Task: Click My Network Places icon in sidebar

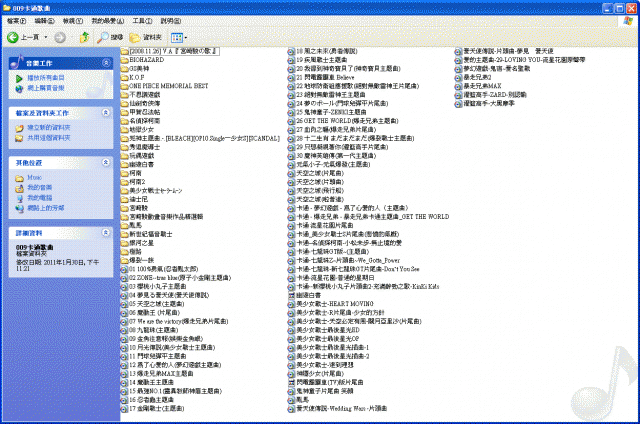Action: [x=19, y=208]
